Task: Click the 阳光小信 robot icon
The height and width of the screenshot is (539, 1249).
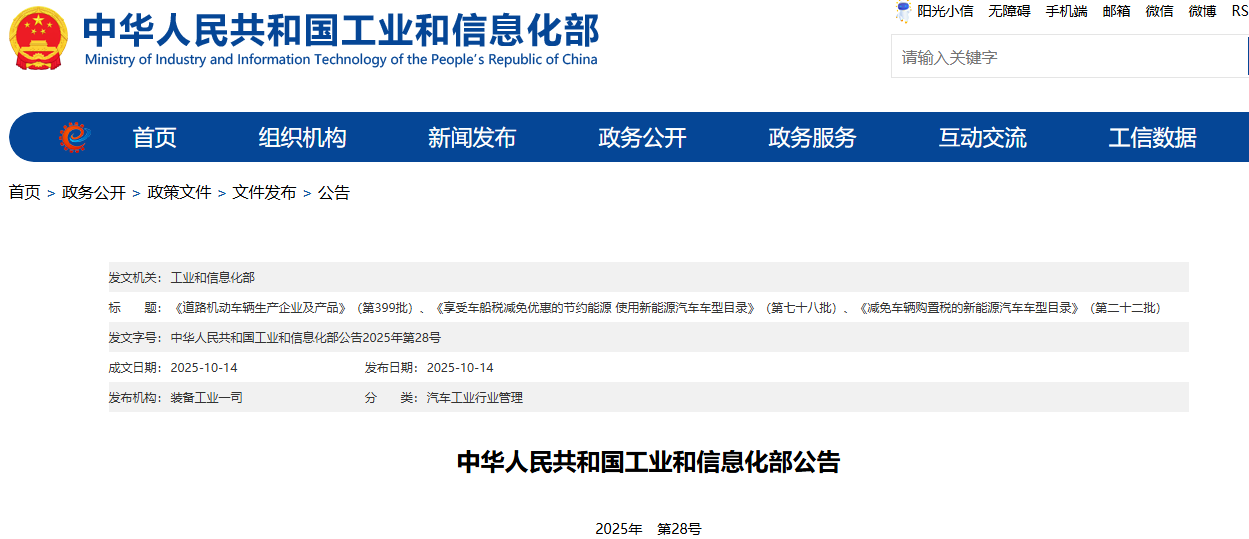Action: tap(903, 12)
